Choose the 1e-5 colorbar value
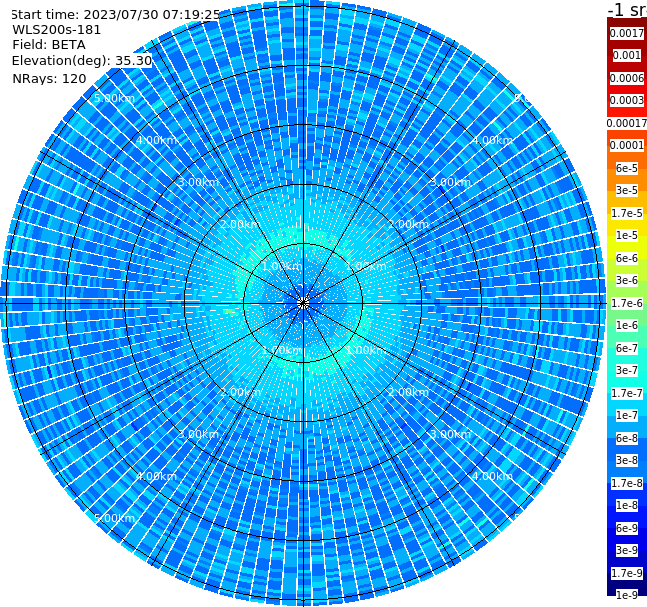Viewport: 647px width, 607px height. pos(627,235)
